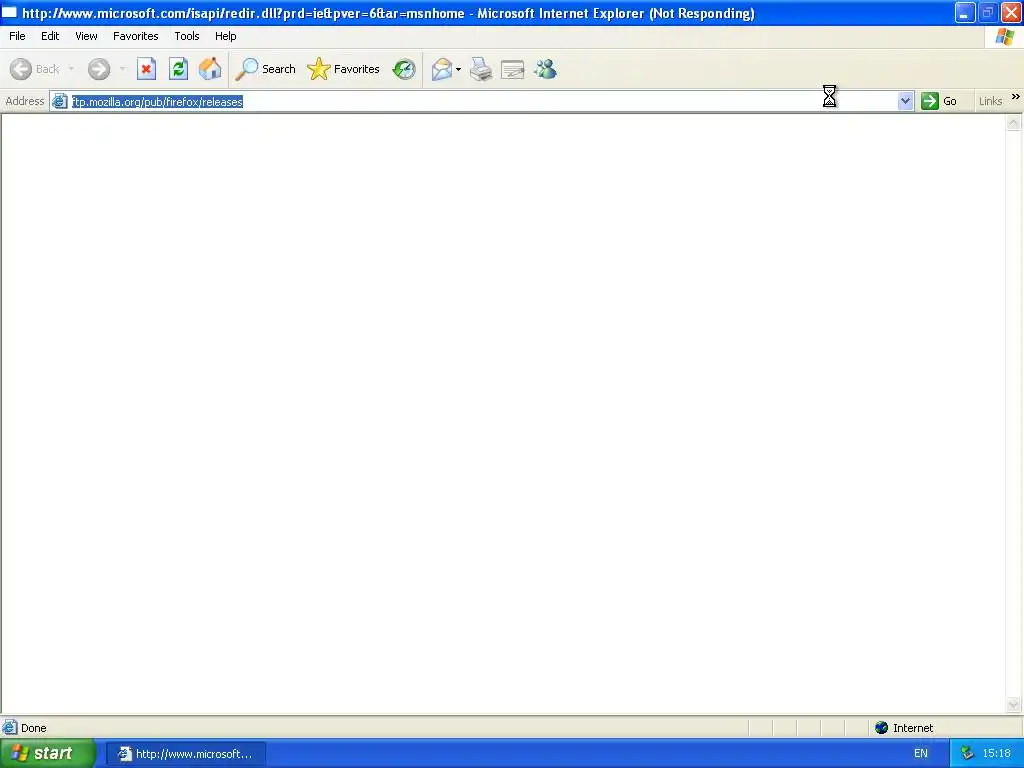Image resolution: width=1024 pixels, height=768 pixels.
Task: Click the Back navigation button
Action: [x=35, y=69]
